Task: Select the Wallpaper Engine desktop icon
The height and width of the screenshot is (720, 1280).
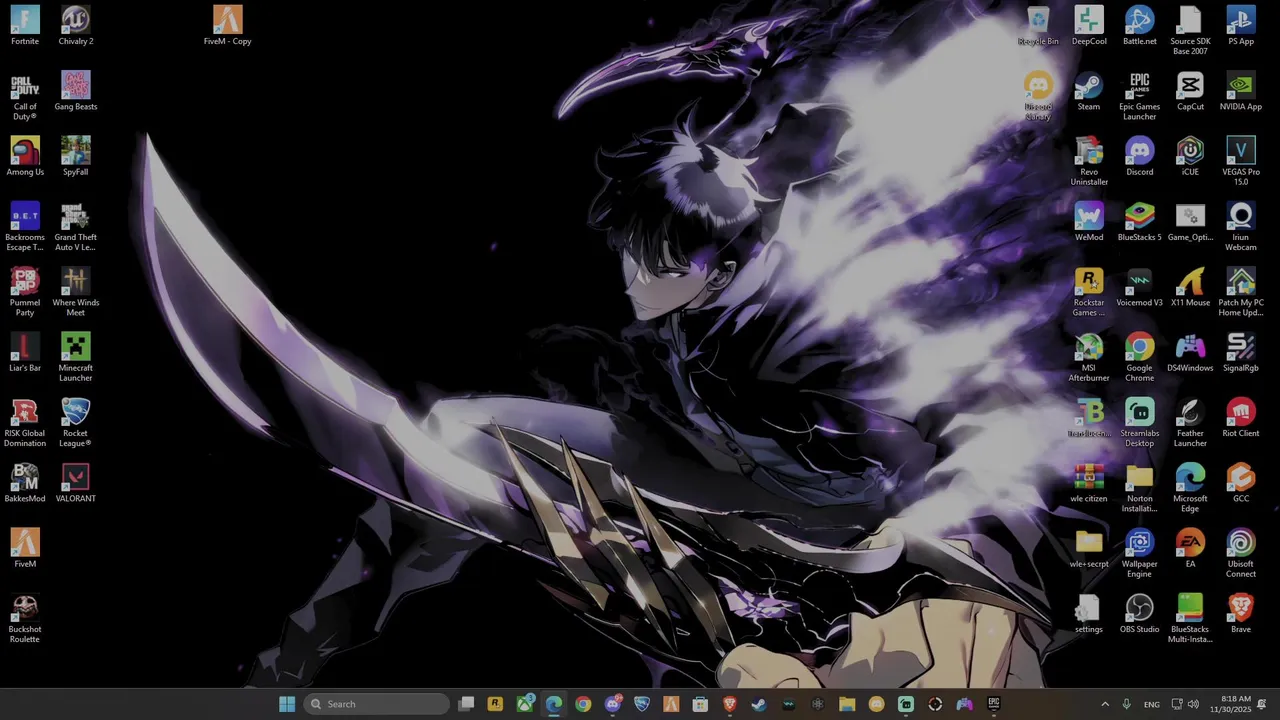Action: coord(1140,553)
